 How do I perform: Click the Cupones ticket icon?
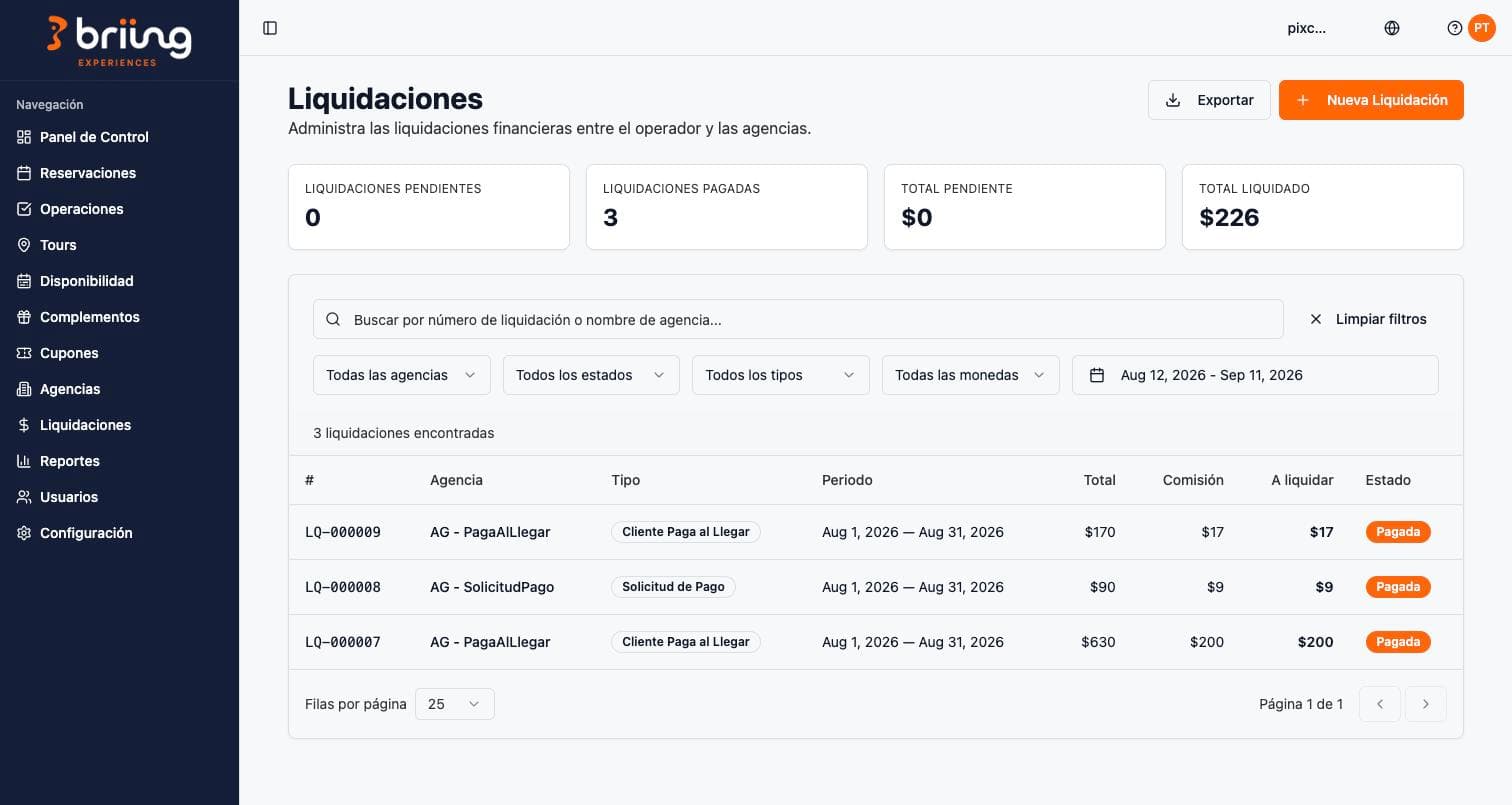pyautogui.click(x=24, y=353)
